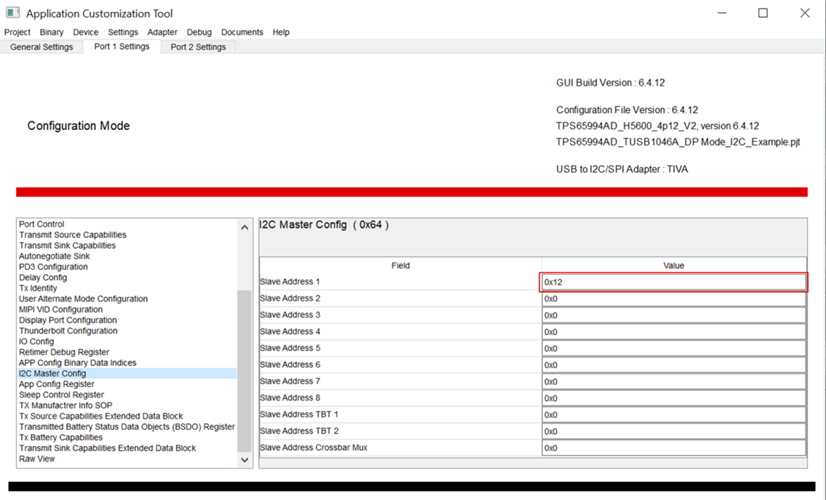Minimize the Application Customization Tool window
This screenshot has width=826, height=500.
[722, 13]
